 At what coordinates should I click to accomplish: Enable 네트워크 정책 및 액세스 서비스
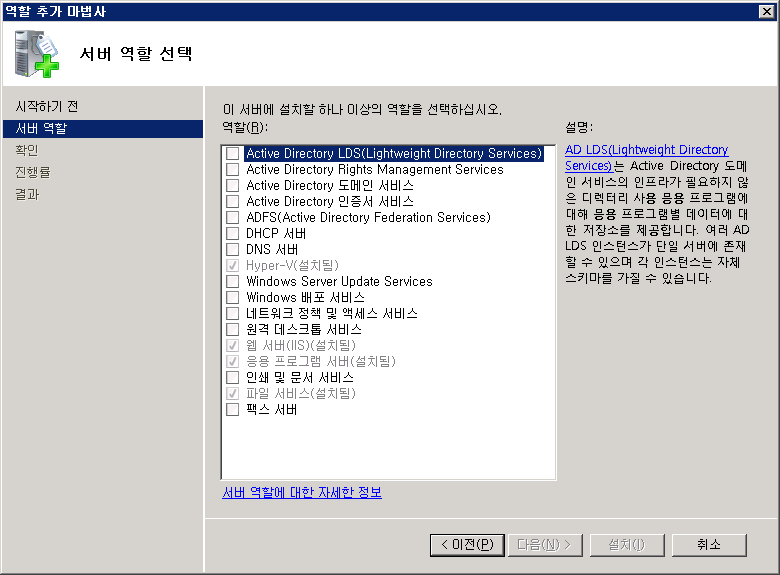233,314
